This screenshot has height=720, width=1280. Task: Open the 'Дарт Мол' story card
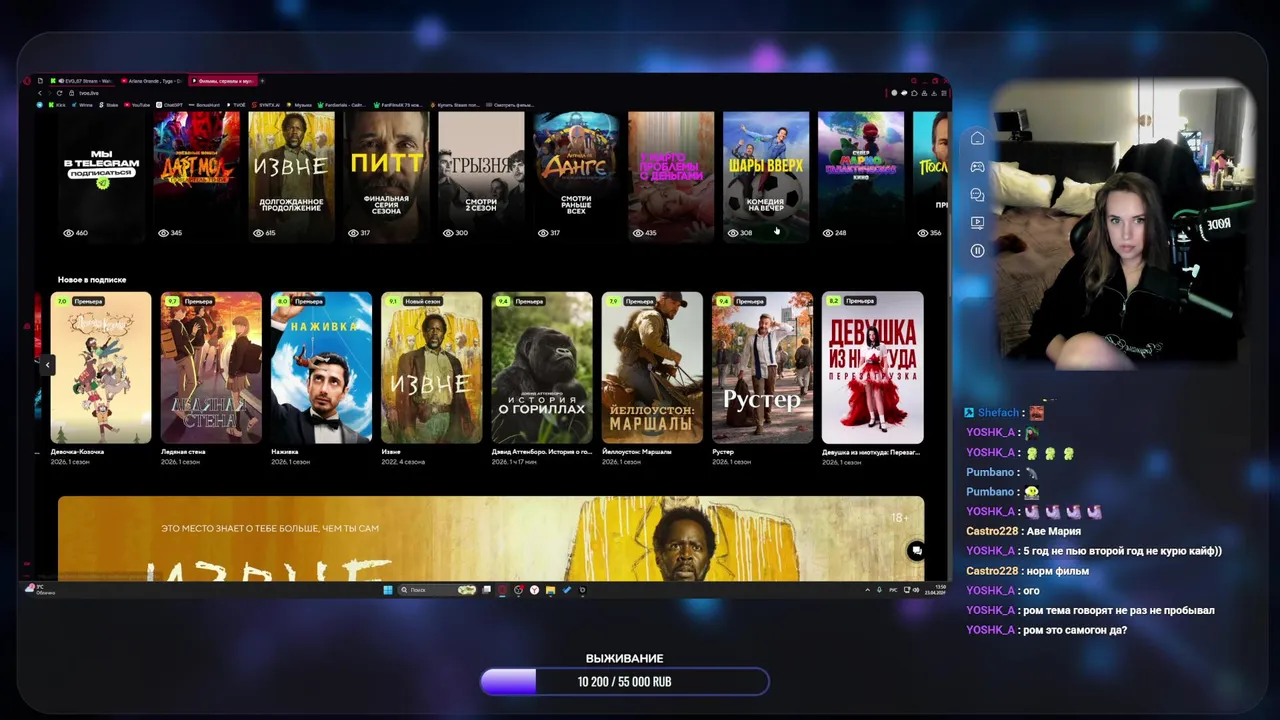(197, 176)
